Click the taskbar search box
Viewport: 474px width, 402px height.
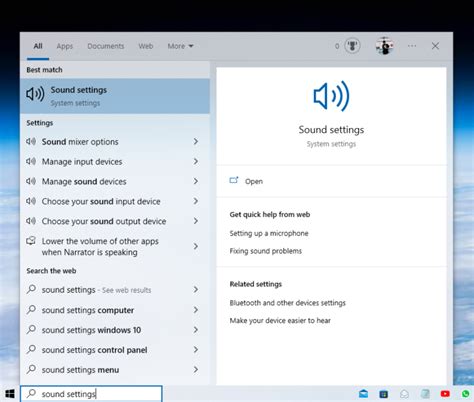pos(91,394)
